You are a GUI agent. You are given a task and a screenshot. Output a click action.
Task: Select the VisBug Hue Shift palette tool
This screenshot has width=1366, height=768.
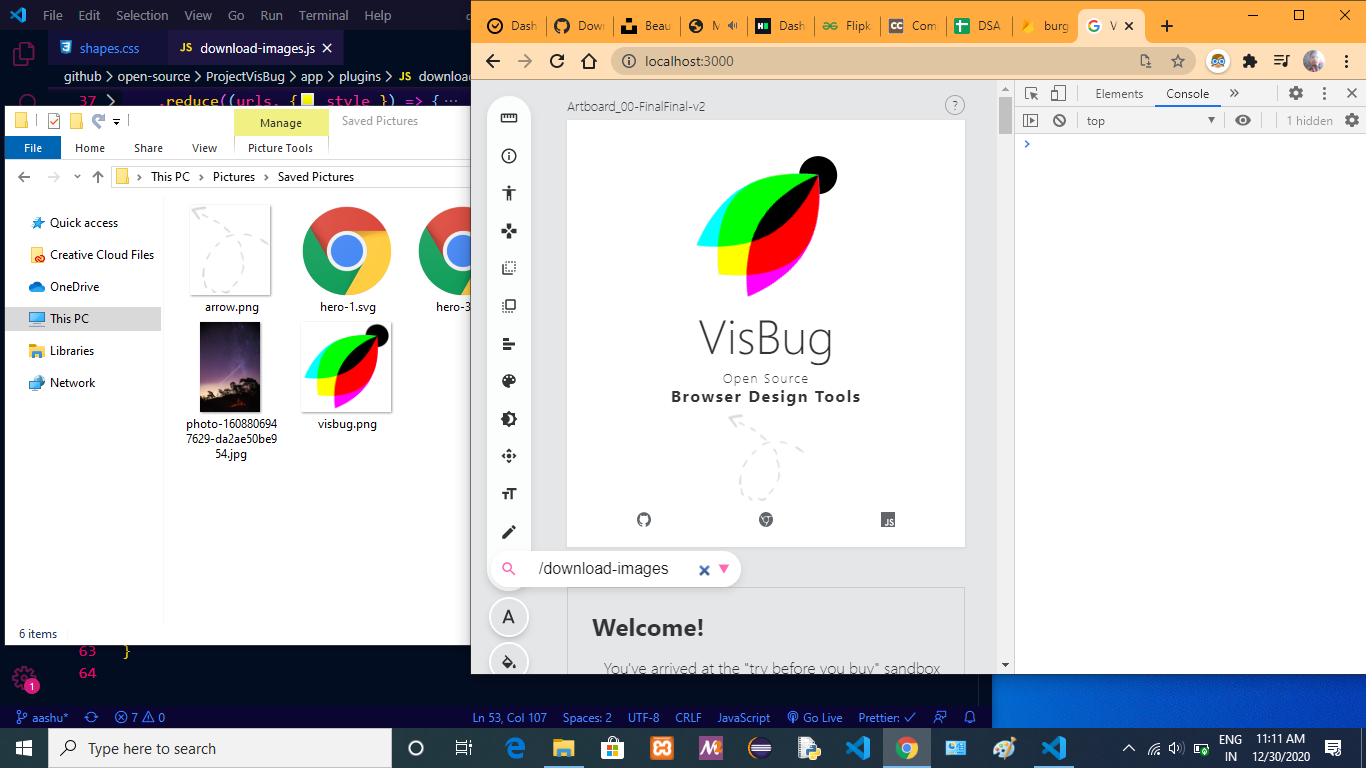[509, 381]
